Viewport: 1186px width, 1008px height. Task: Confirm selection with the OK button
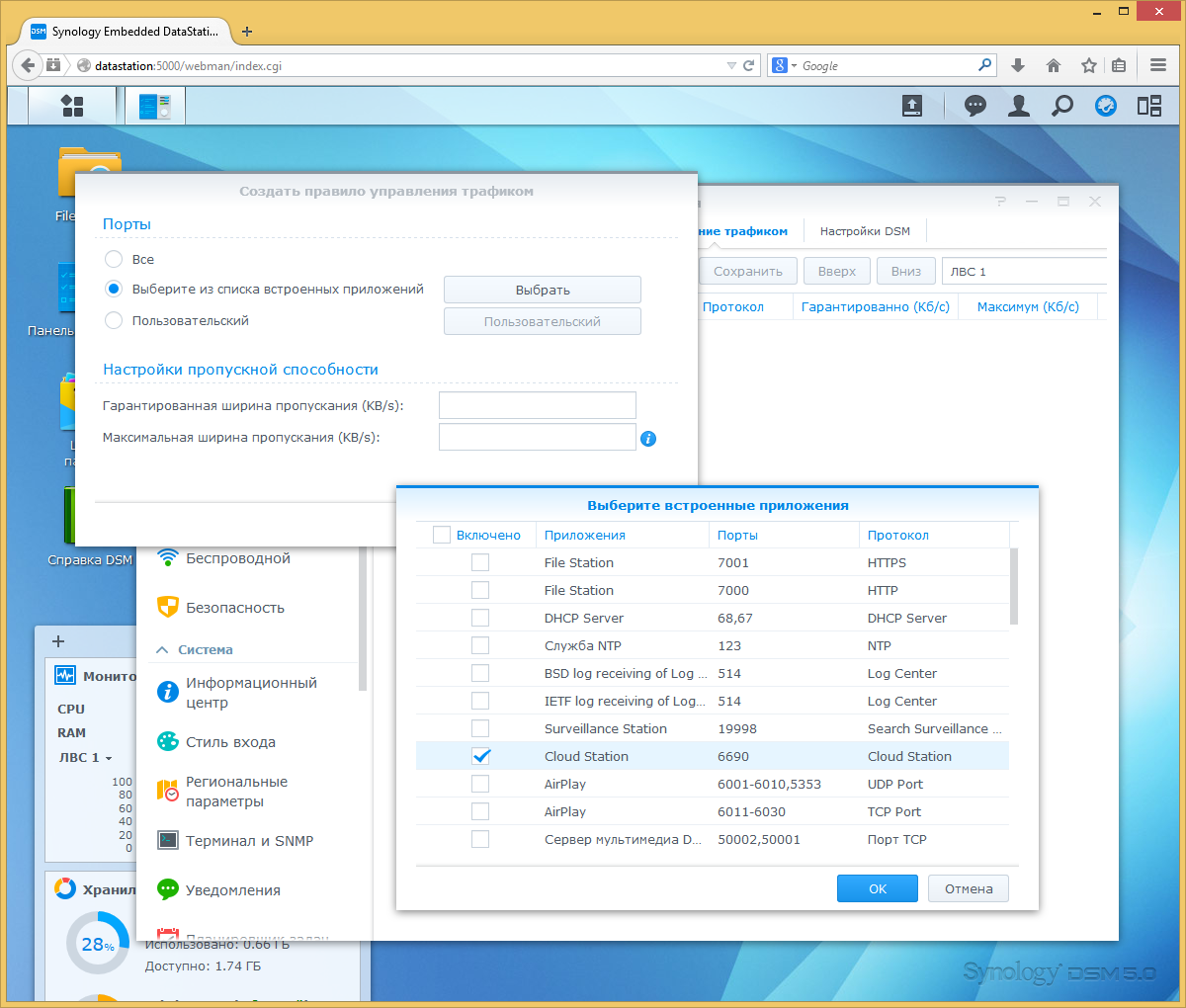coord(878,888)
